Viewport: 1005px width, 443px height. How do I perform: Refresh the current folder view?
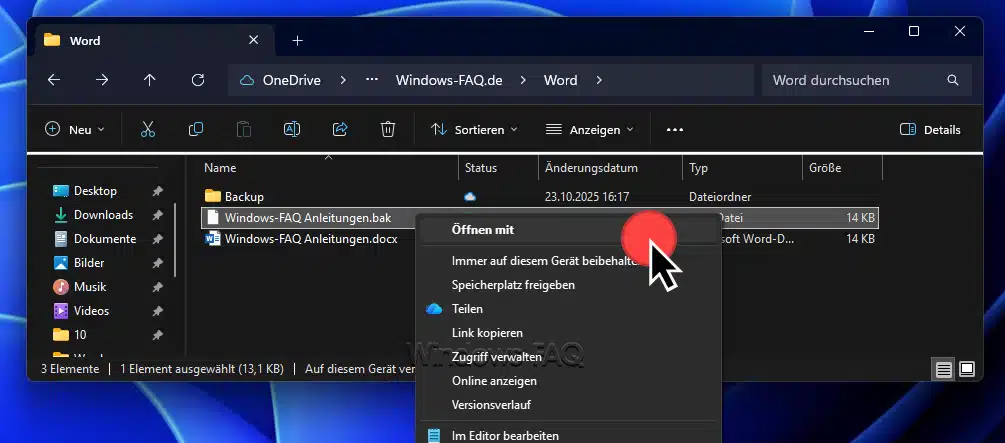pyautogui.click(x=198, y=80)
